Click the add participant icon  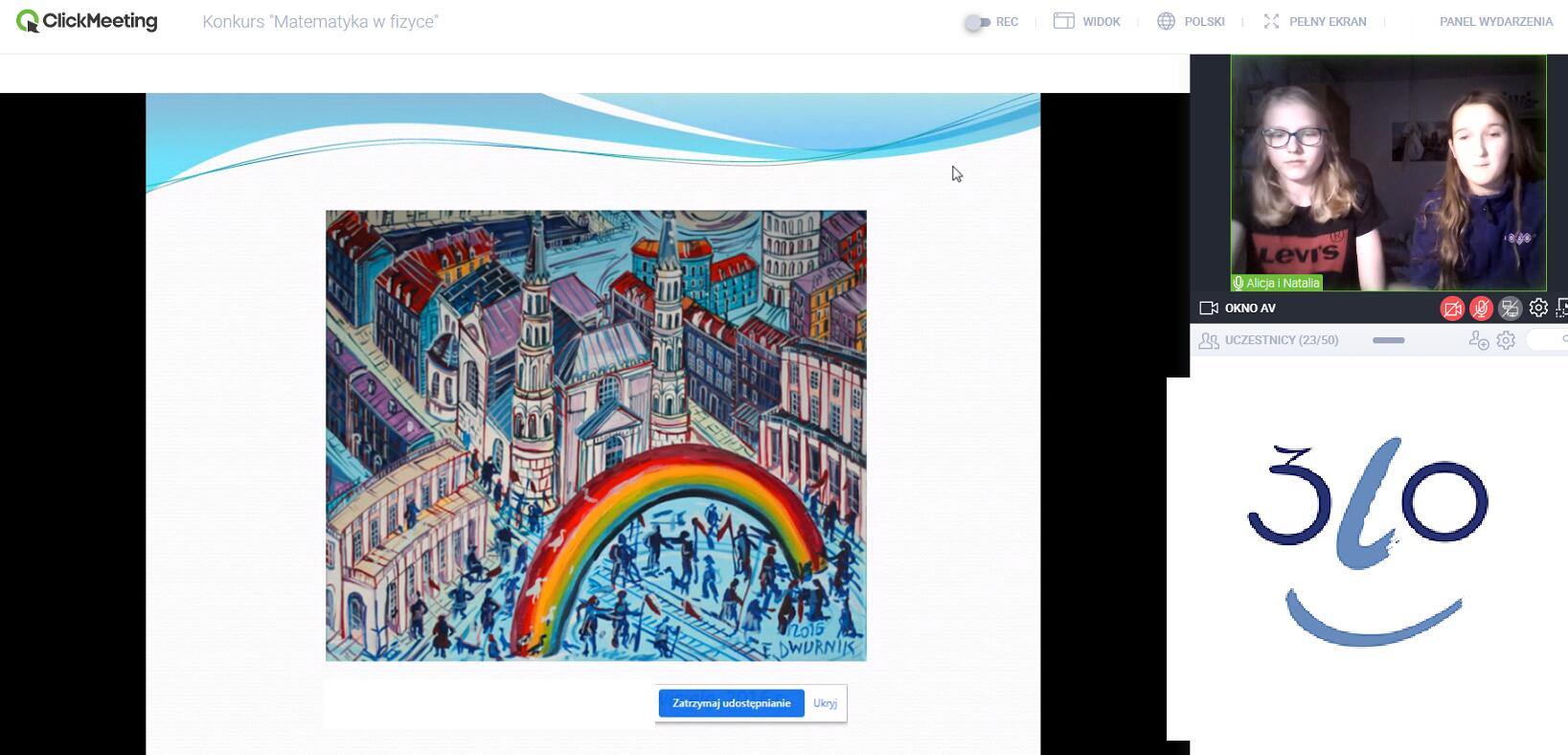[1478, 340]
